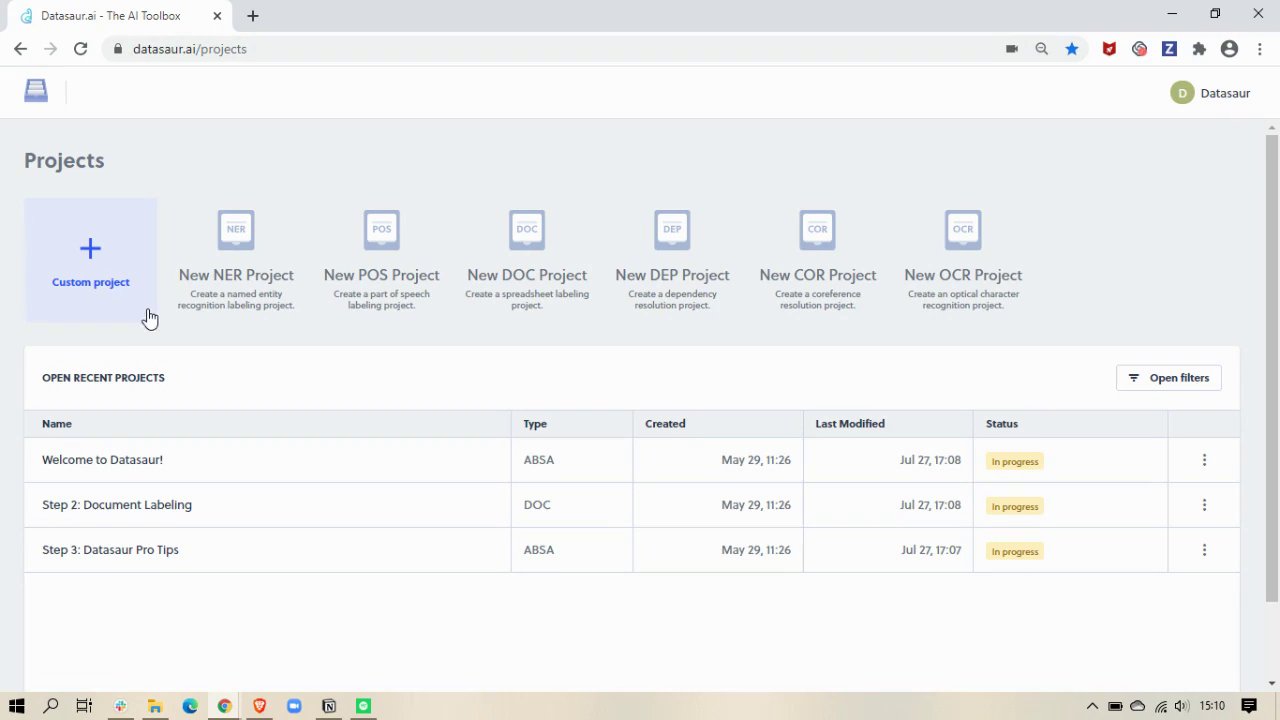This screenshot has height=720, width=1280.
Task: Open Step 2: Document Labeling project
Action: (x=117, y=505)
